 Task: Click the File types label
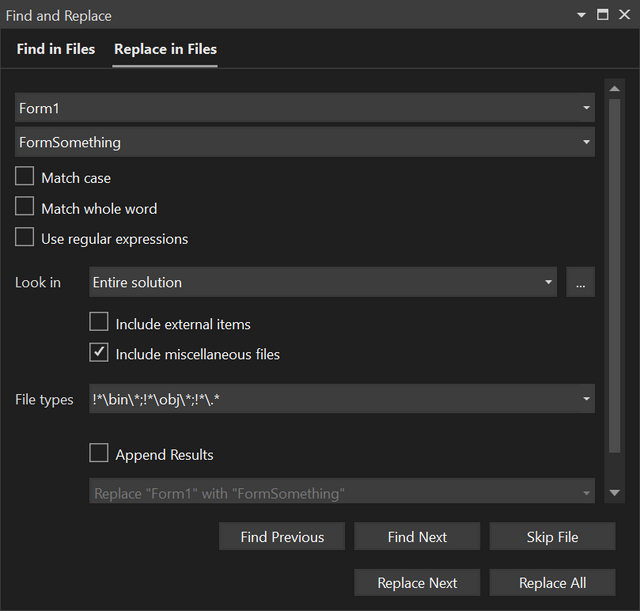point(44,400)
